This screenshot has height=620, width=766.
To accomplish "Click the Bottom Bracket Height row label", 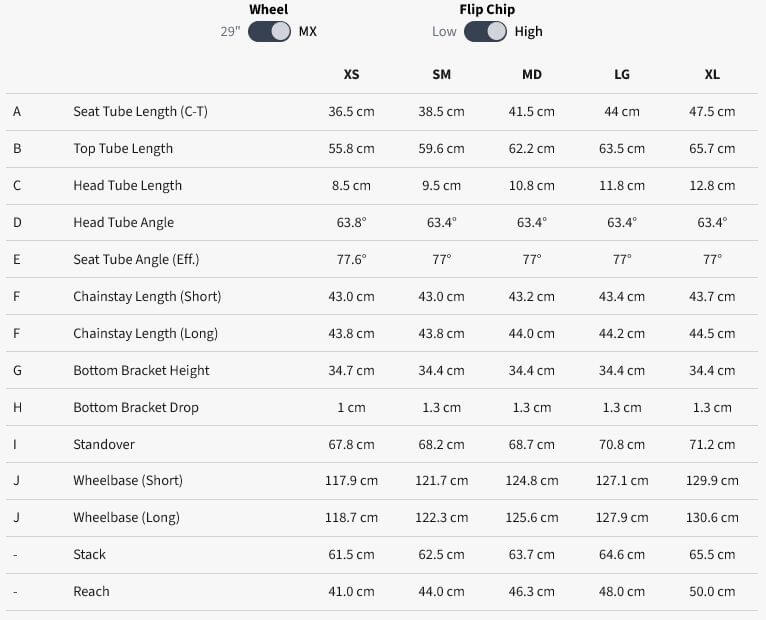I will pyautogui.click(x=141, y=370).
